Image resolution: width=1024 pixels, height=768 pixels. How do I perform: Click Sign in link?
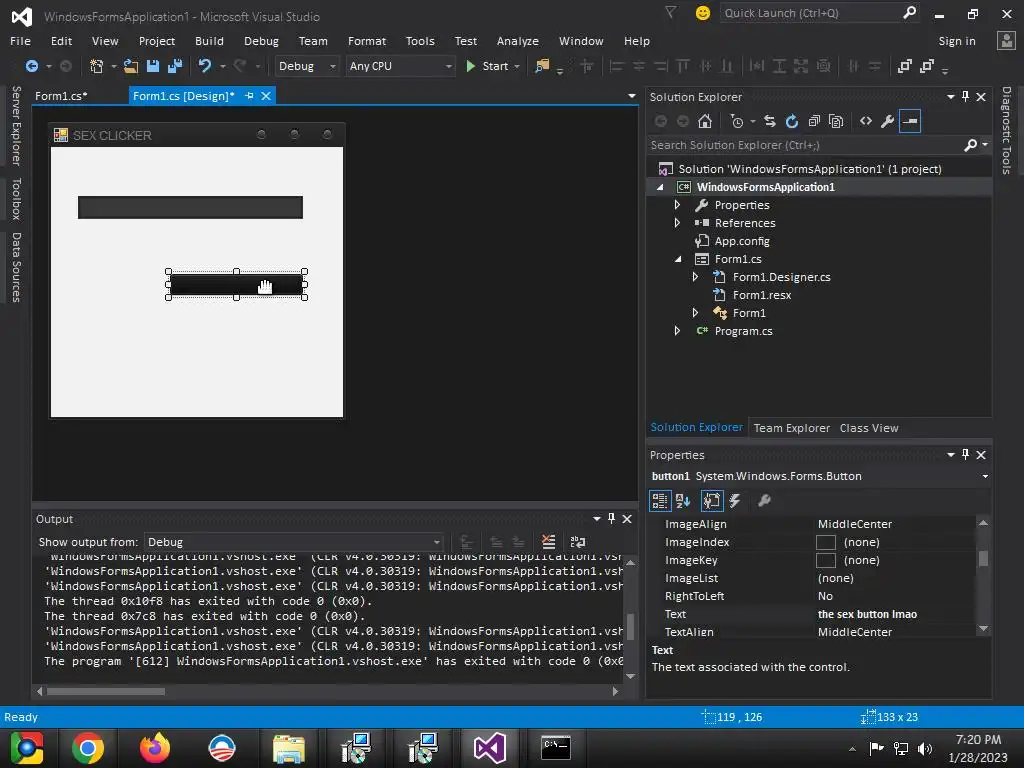coord(957,41)
